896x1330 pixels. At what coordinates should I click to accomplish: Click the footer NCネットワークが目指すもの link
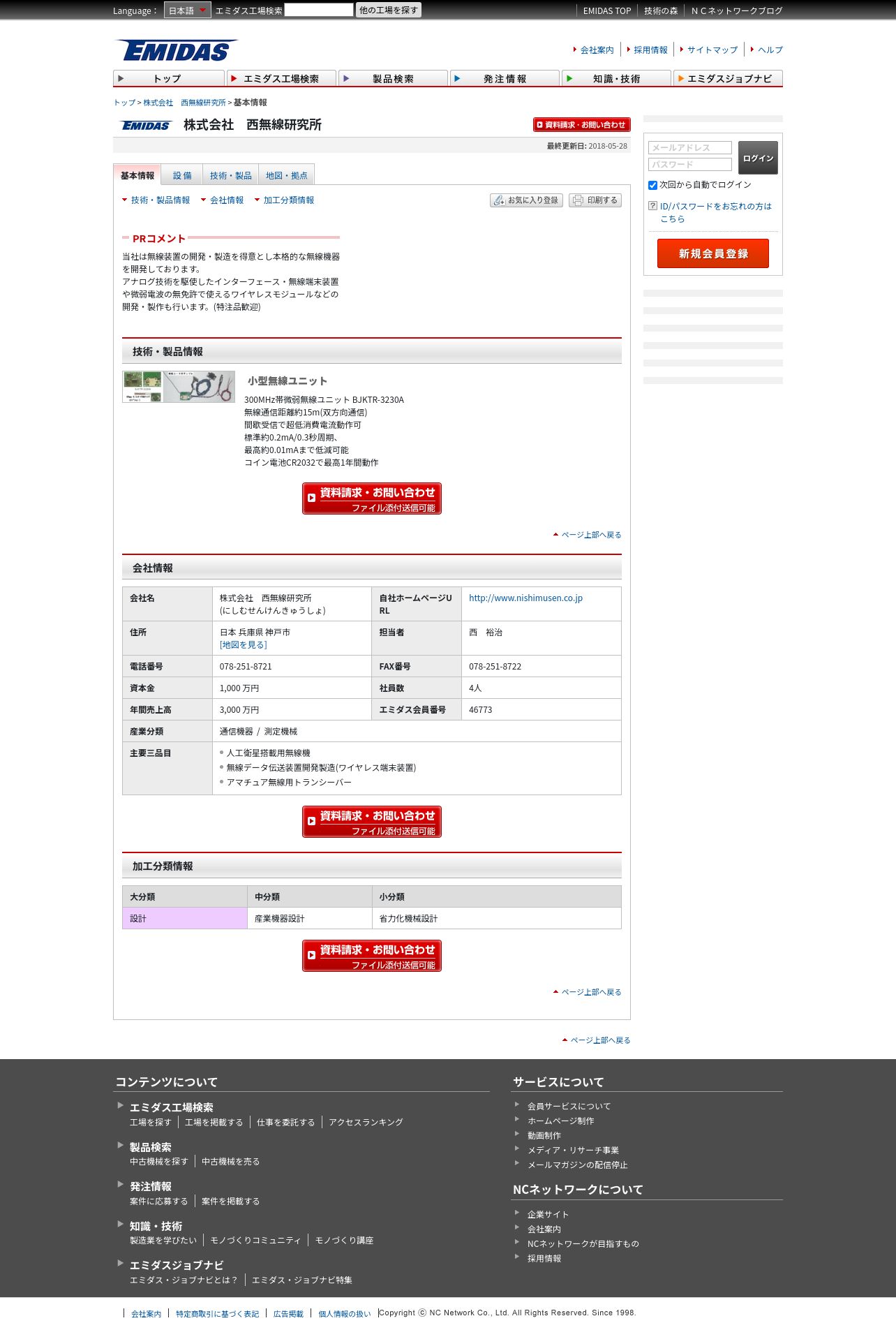point(583,1244)
